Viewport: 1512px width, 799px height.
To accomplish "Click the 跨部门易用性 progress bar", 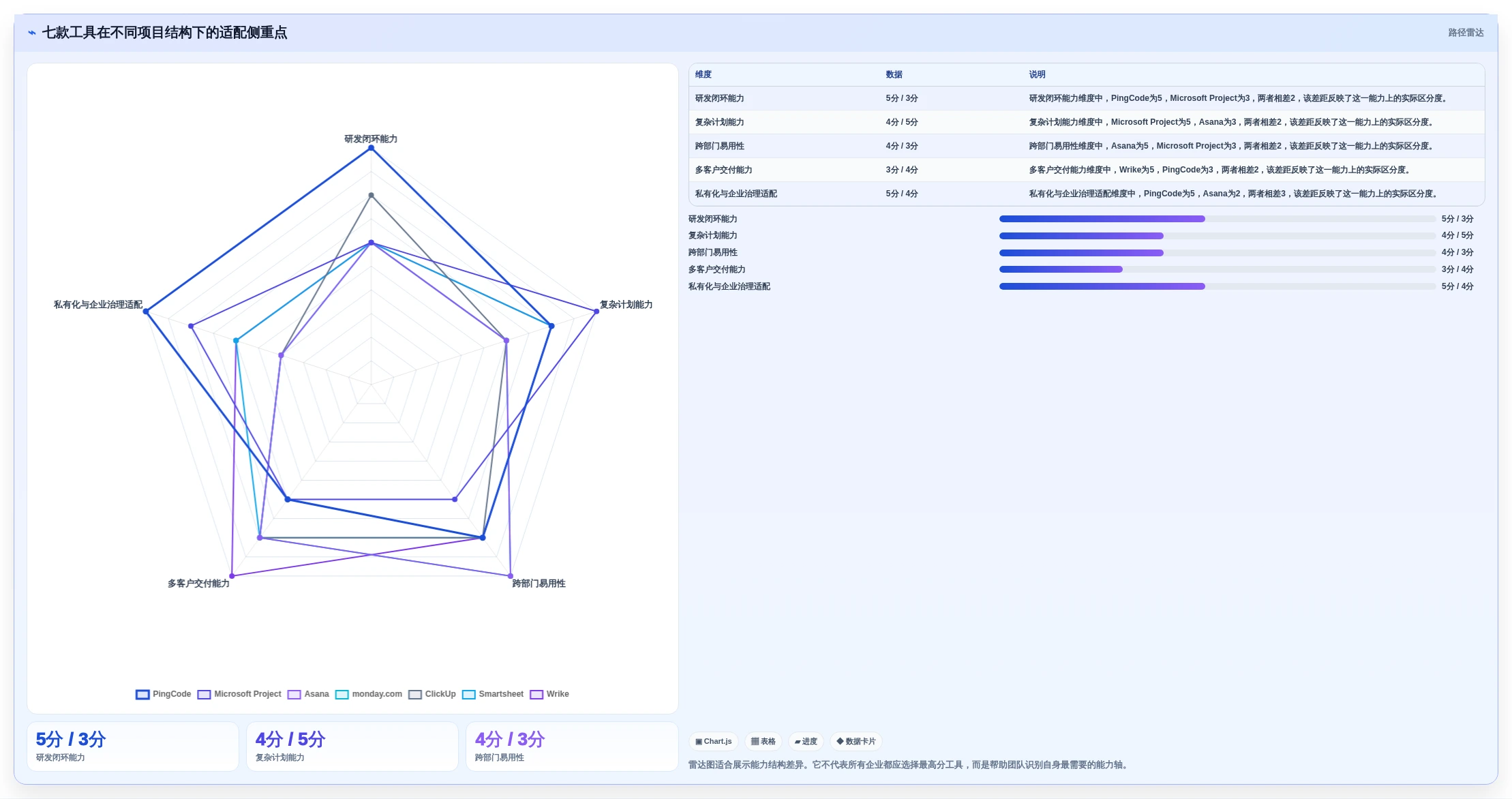I will point(1218,253).
